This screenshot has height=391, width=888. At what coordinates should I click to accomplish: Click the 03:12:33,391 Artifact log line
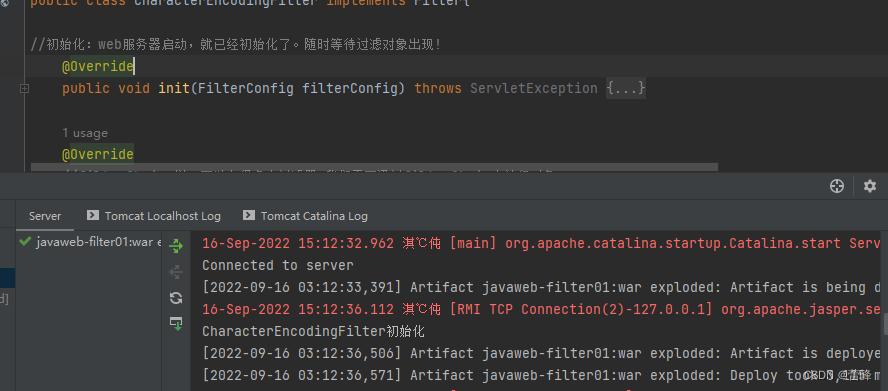(x=541, y=287)
